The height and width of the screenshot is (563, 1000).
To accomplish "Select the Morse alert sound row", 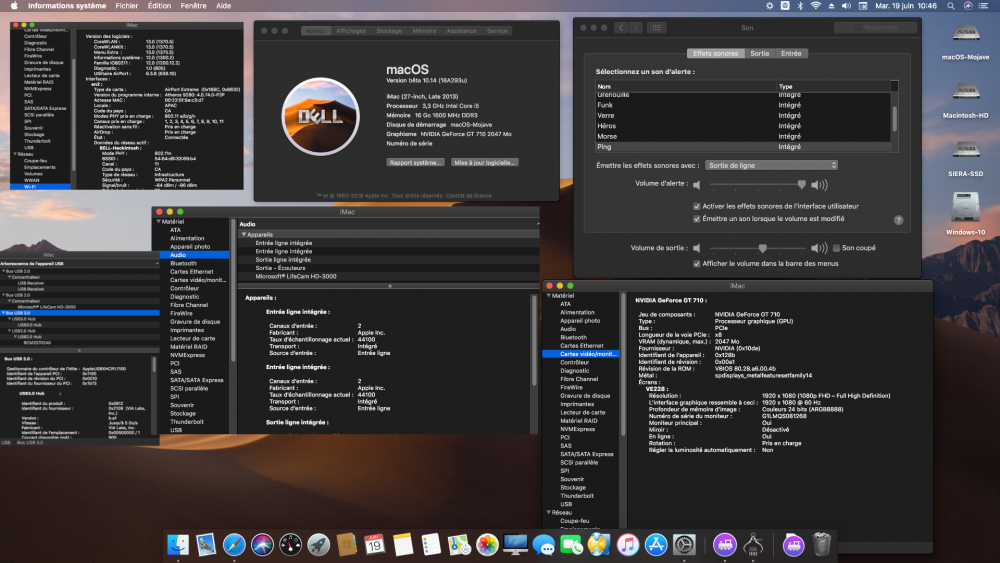I will tap(743, 136).
